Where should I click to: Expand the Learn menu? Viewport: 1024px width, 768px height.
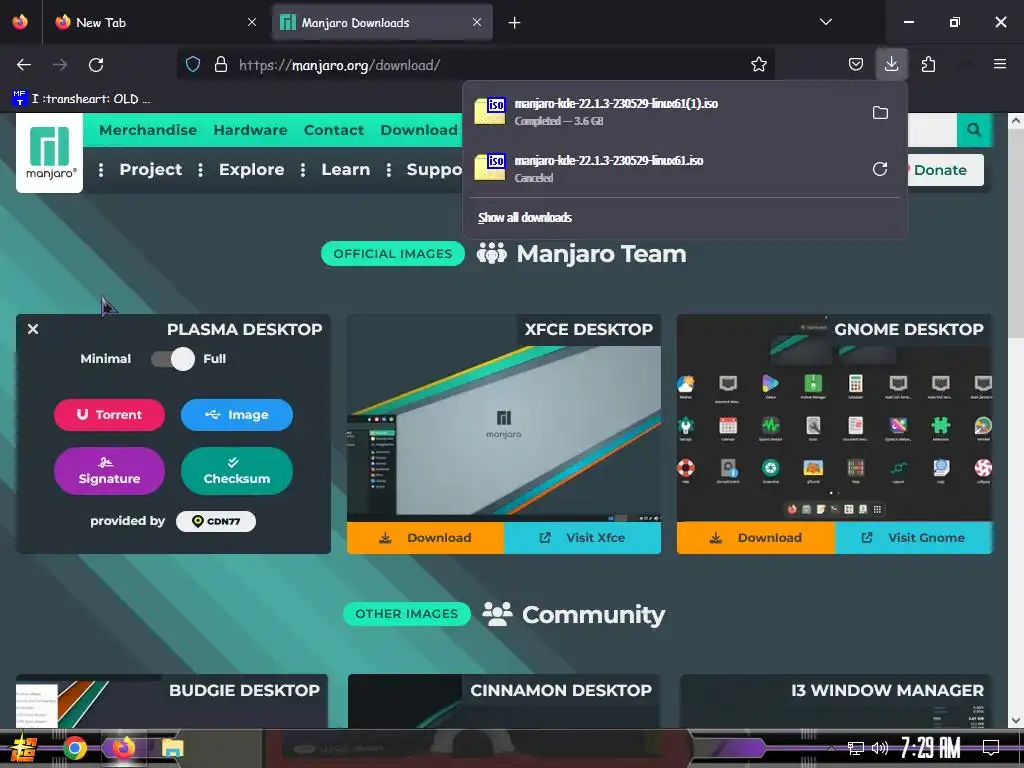(345, 170)
